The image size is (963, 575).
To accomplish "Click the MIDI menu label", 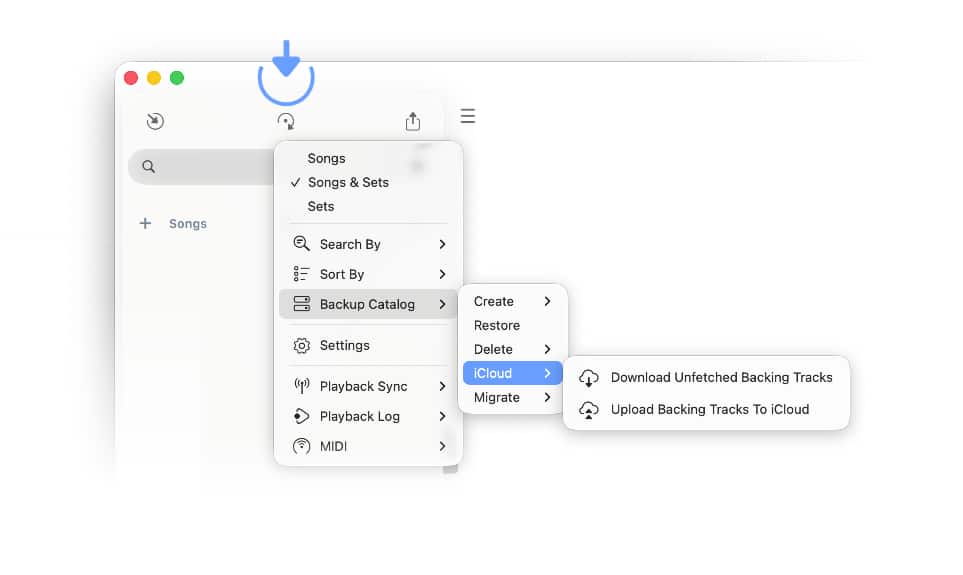I will pos(333,446).
